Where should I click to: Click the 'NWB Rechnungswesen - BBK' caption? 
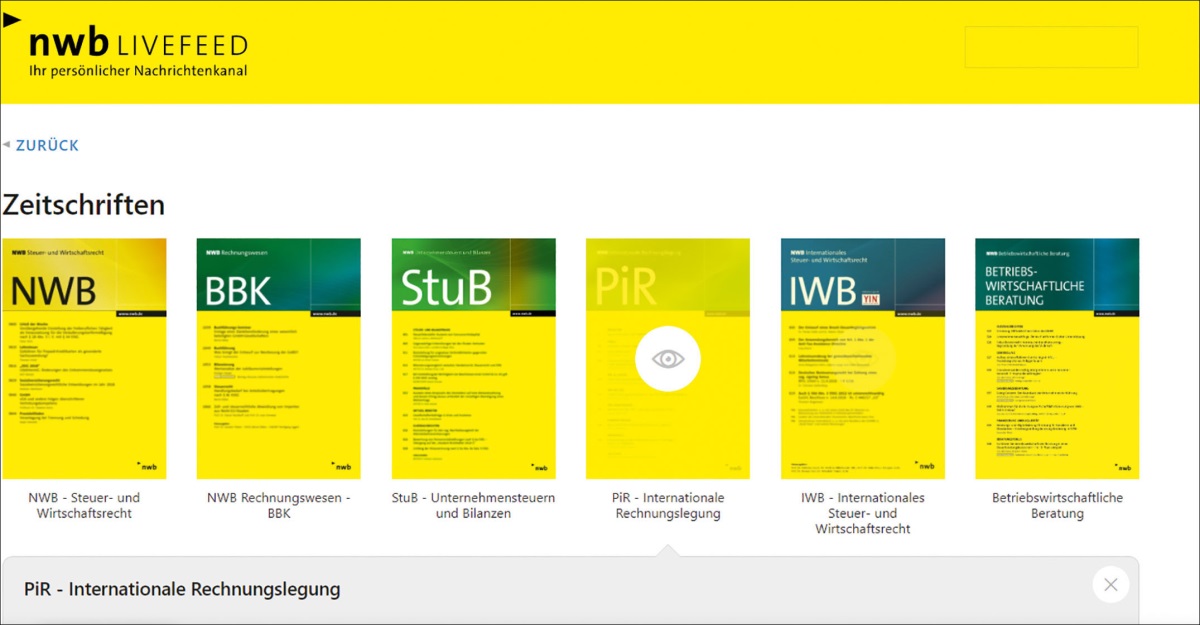click(278, 506)
